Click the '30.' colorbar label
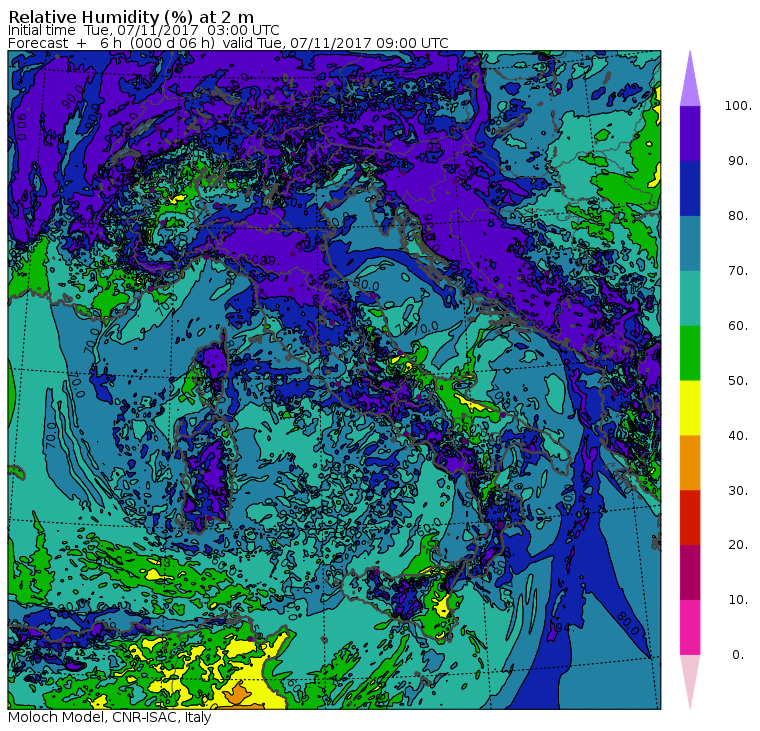The height and width of the screenshot is (731, 760). [738, 491]
